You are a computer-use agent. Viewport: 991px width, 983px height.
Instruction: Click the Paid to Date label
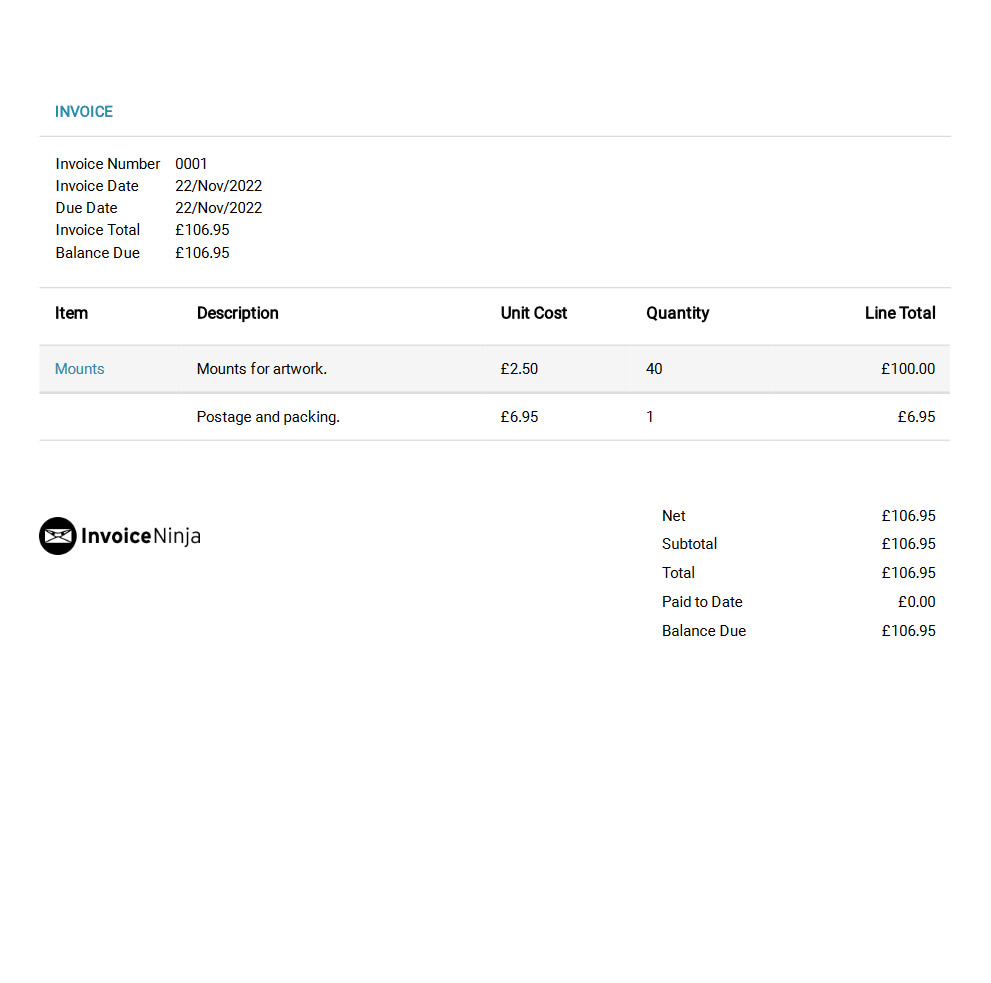[x=702, y=602]
